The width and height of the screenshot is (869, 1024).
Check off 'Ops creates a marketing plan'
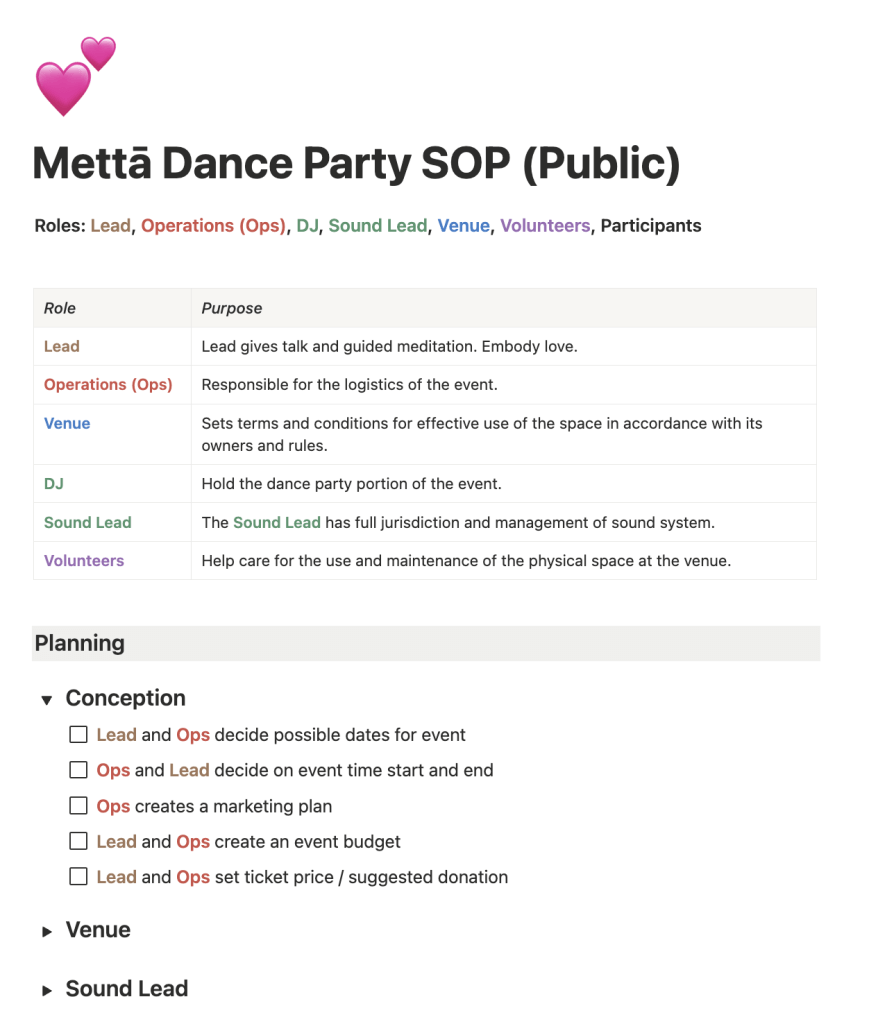point(78,806)
